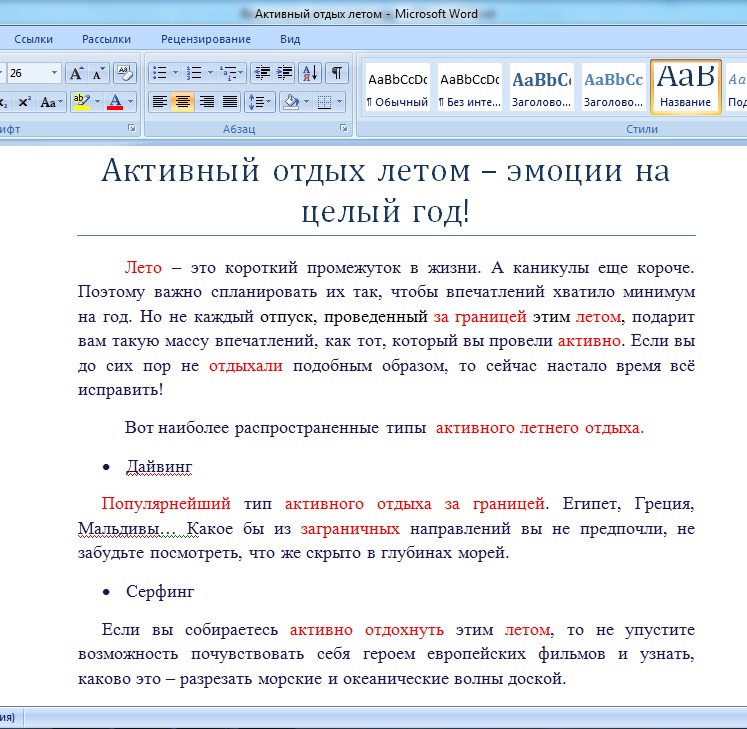747x729 pixels.
Task: Open the font size dropdown showing 26
Action: click(x=54, y=73)
